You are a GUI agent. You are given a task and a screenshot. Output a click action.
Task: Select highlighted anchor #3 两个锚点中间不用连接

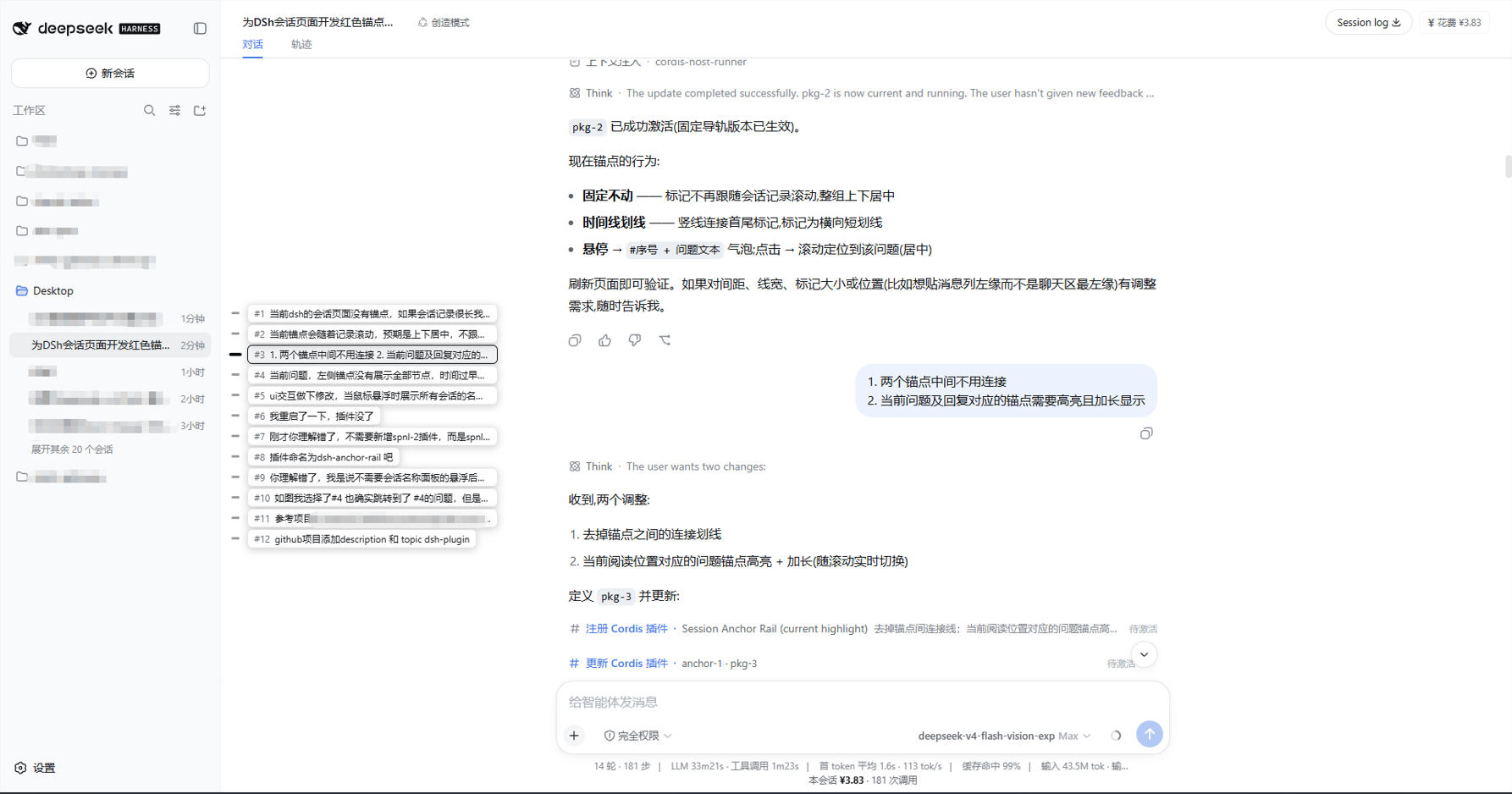point(372,355)
